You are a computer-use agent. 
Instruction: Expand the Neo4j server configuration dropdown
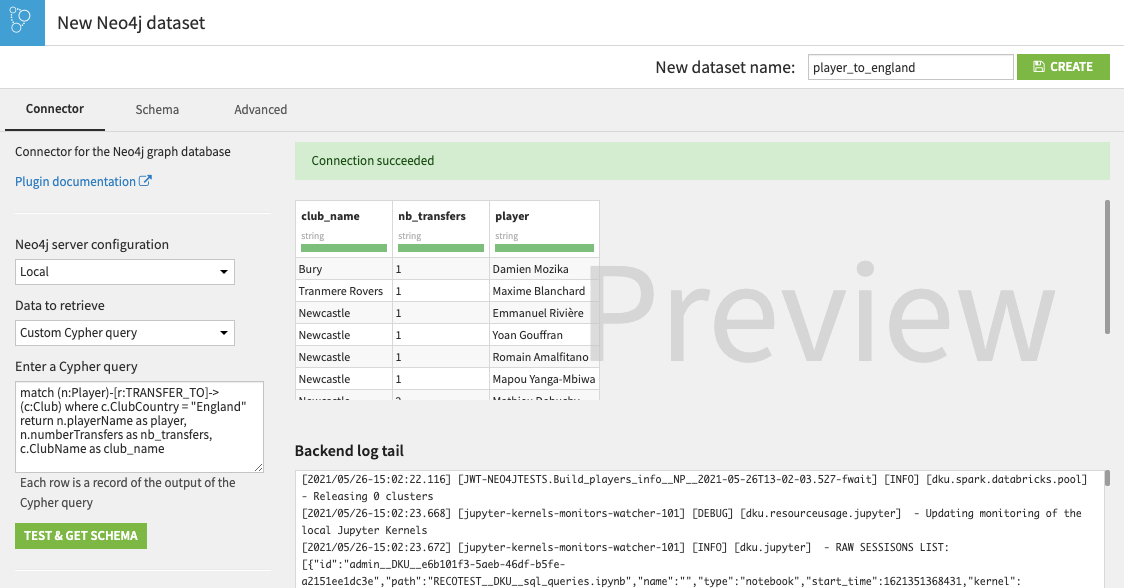click(125, 272)
